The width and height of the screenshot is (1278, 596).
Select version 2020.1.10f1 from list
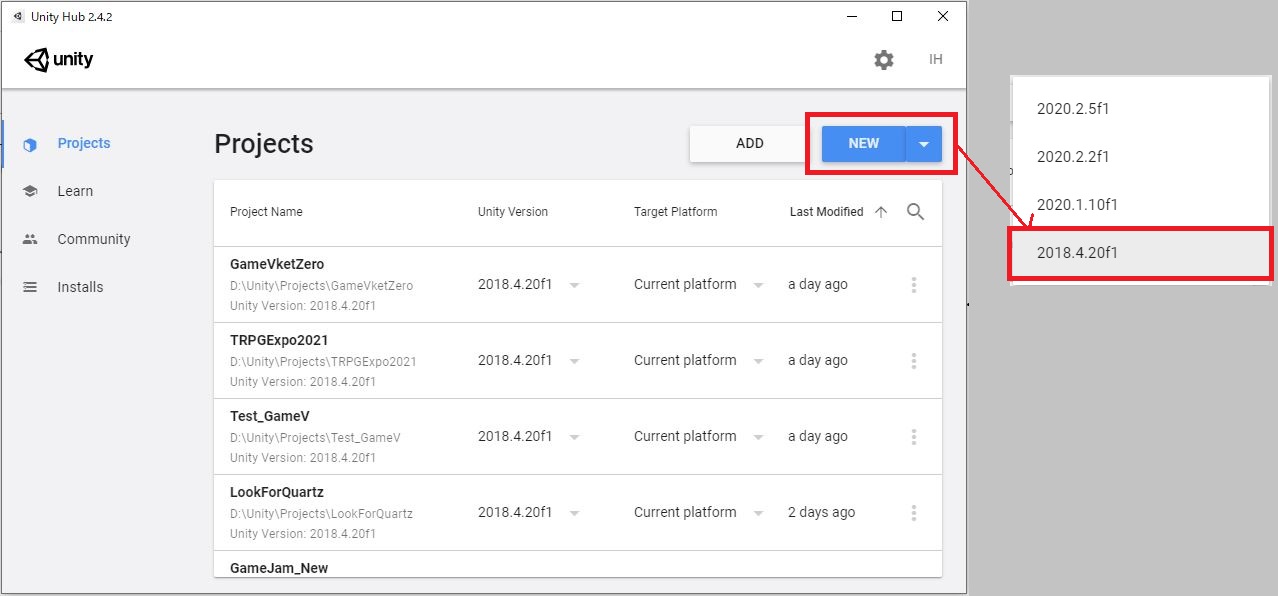(1141, 205)
